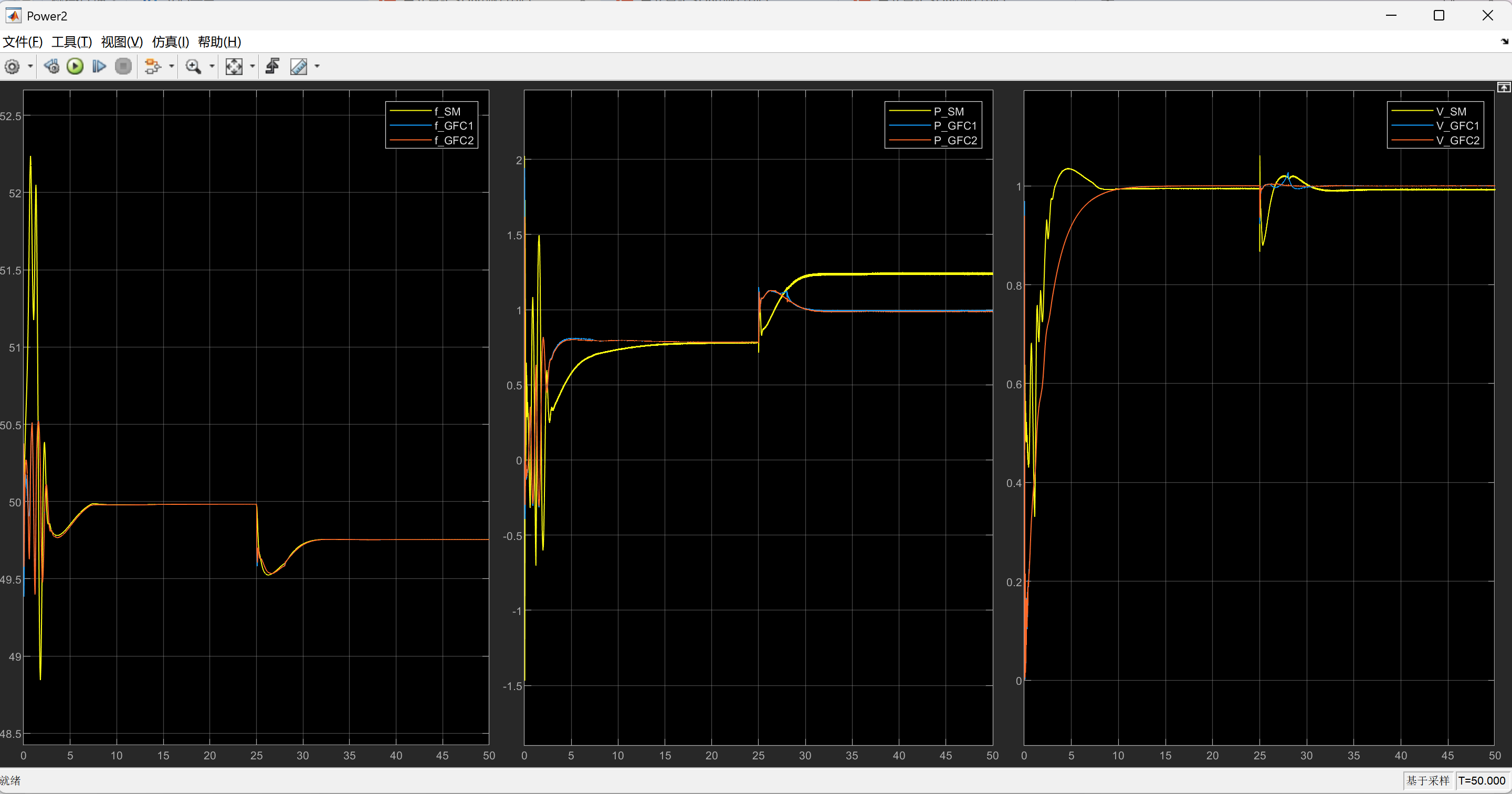Screen dimensions: 1512x794
Task: Click the 就绪 status text
Action: point(10,780)
